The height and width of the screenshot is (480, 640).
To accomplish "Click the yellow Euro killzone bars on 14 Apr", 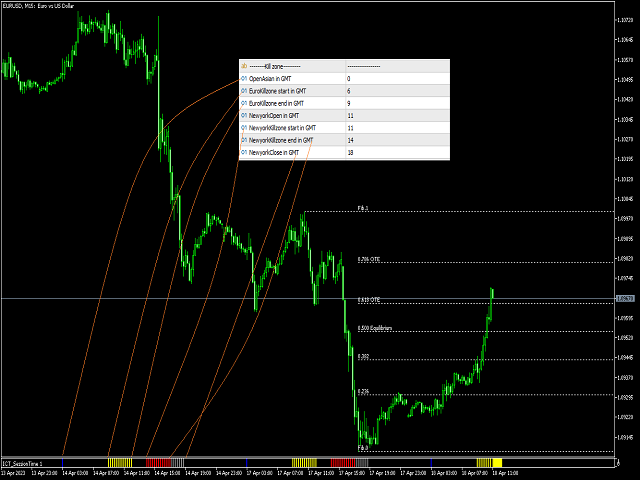I will pos(120,463).
